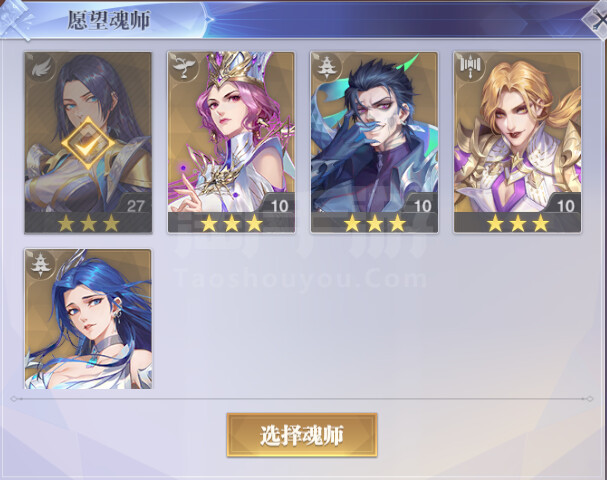Image resolution: width=607 pixels, height=480 pixels.
Task: Click the 选择魂师 confirm button
Action: (302, 435)
